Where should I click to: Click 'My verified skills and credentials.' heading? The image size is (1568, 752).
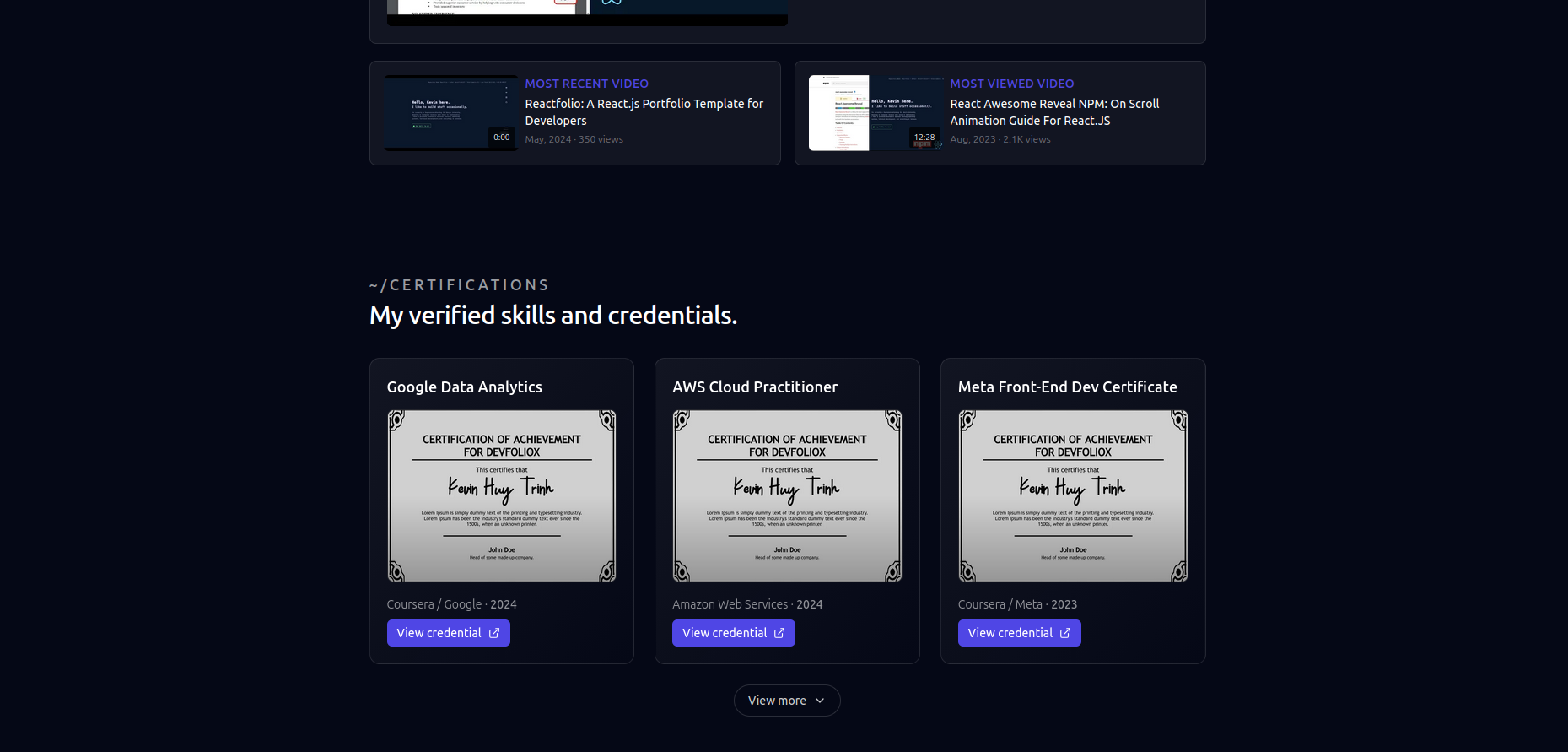coord(553,315)
